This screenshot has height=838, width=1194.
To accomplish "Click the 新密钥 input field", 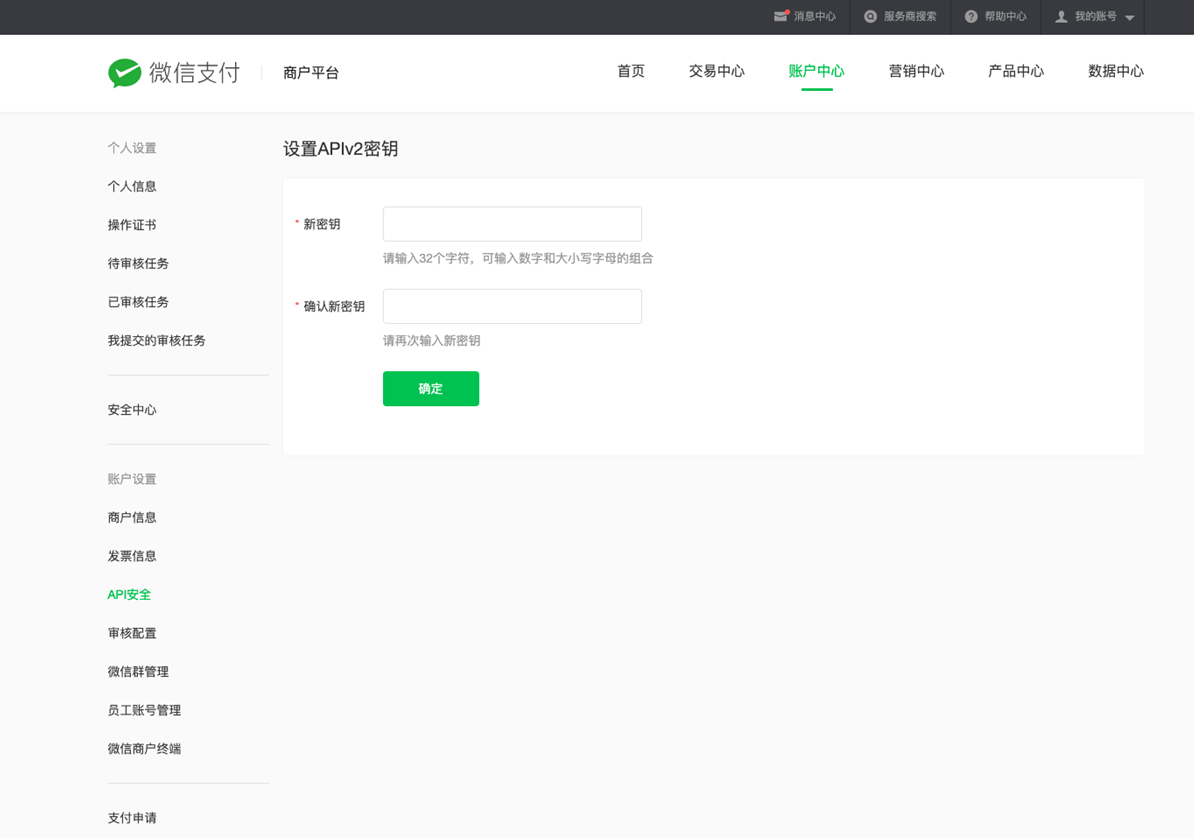I will [512, 224].
